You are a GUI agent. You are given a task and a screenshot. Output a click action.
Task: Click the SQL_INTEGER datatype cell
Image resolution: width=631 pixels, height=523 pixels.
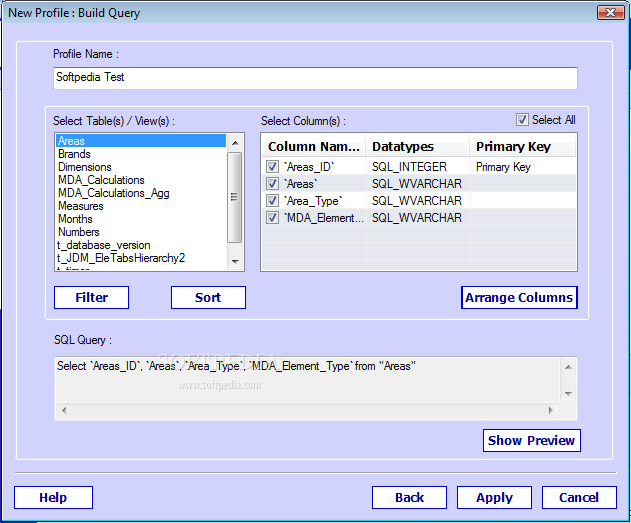[x=418, y=167]
